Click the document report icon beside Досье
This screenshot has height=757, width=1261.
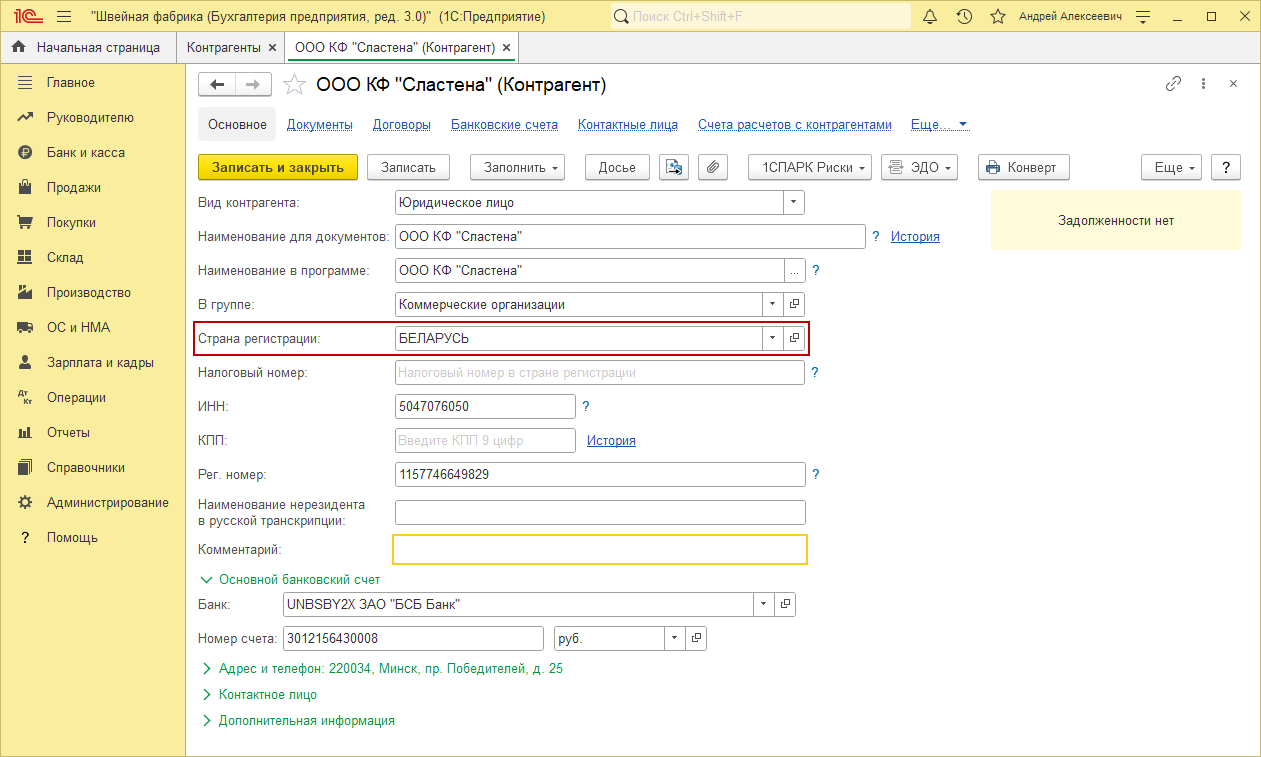[x=674, y=167]
